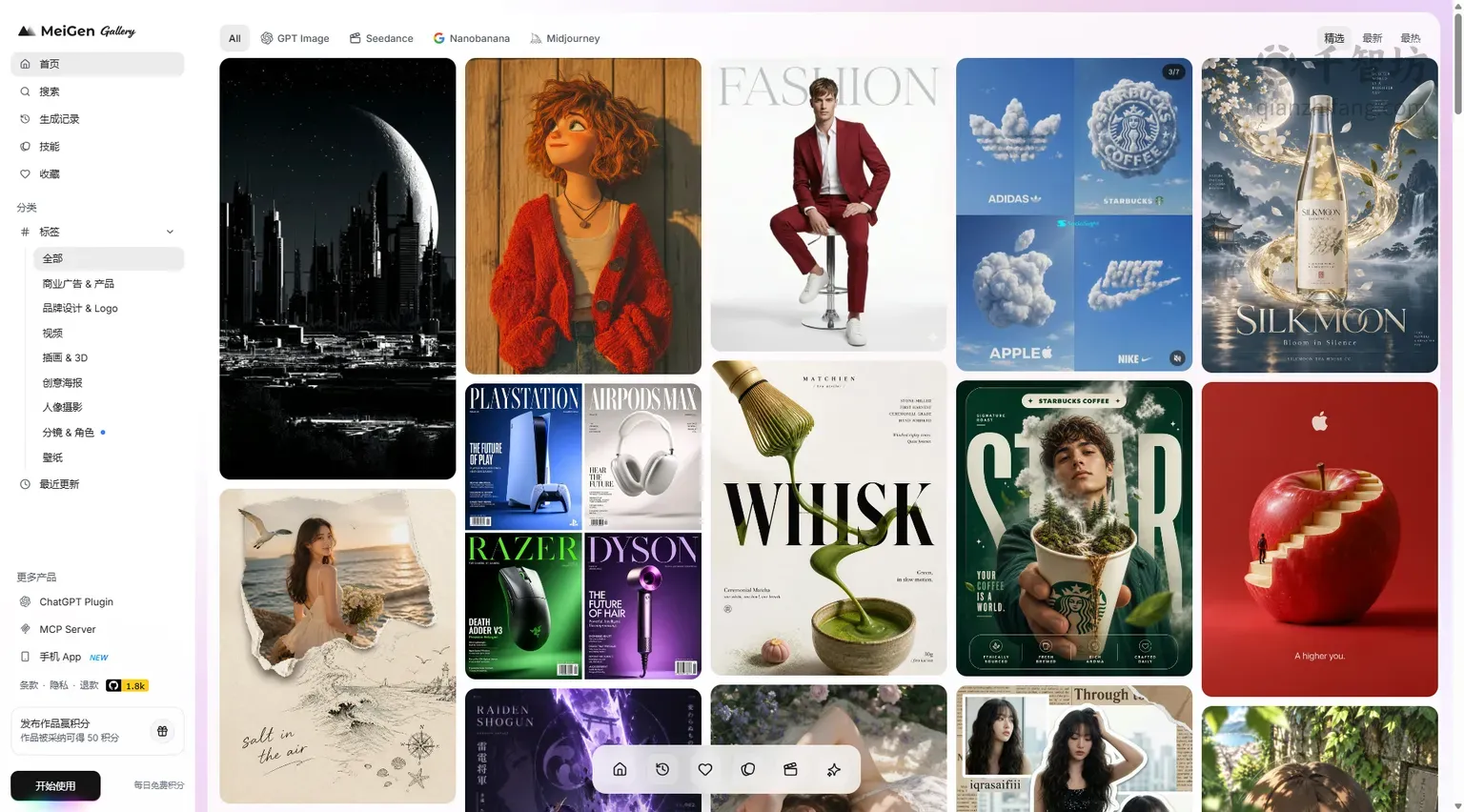Sort gallery by 最新
This screenshot has width=1464, height=812.
coord(1372,38)
